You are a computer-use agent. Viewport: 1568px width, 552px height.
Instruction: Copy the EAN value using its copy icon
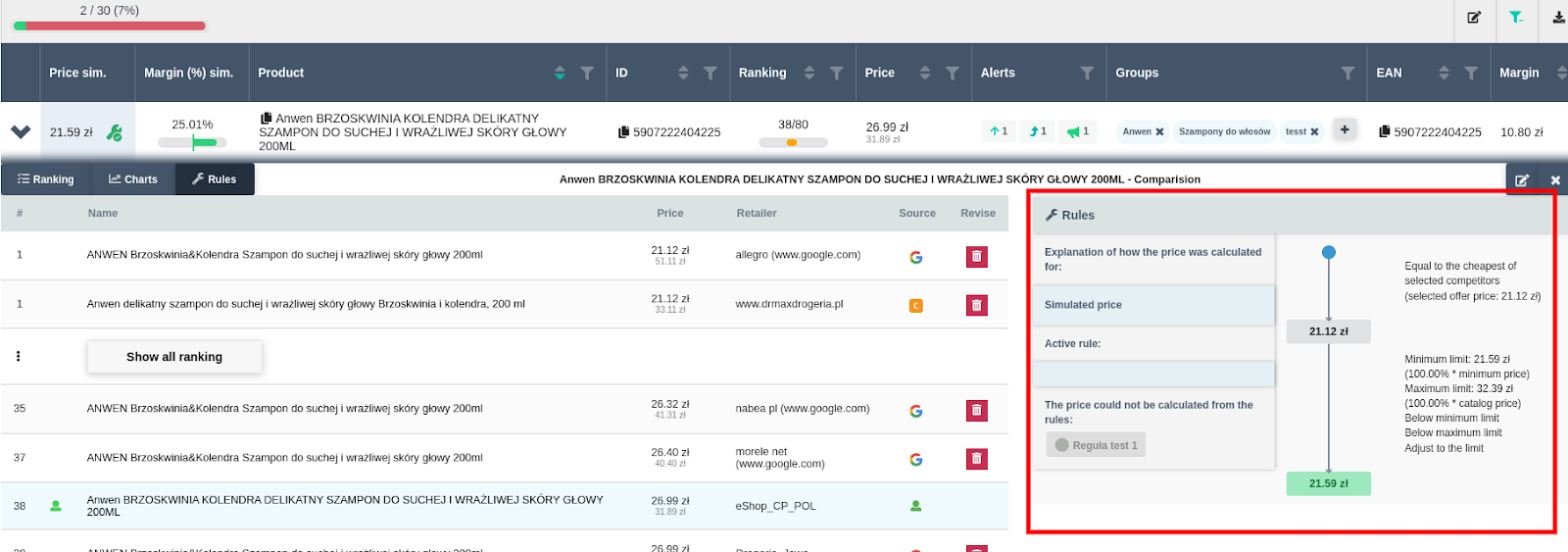[1385, 131]
